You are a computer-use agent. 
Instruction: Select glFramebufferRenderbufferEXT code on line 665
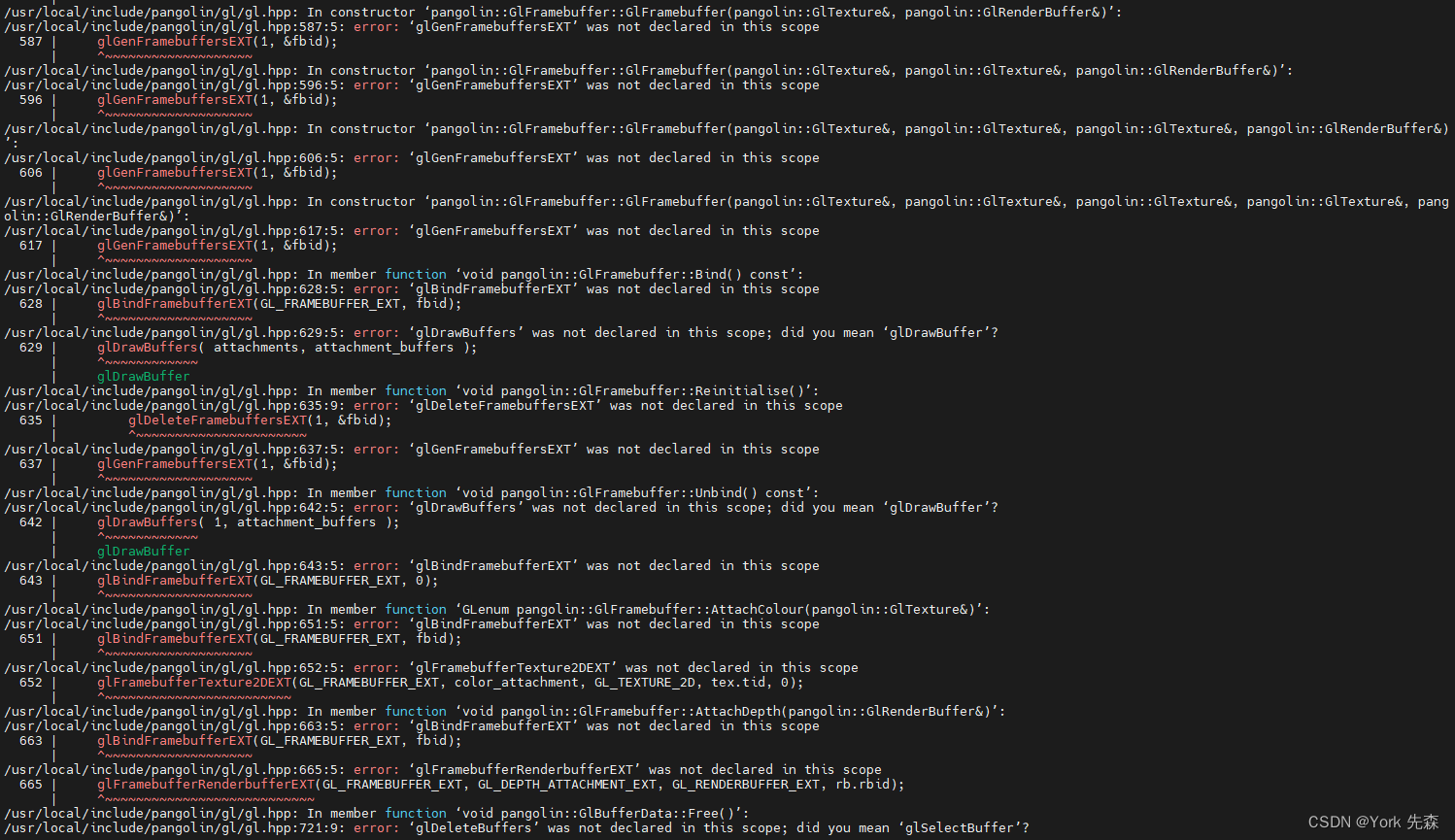[x=204, y=784]
